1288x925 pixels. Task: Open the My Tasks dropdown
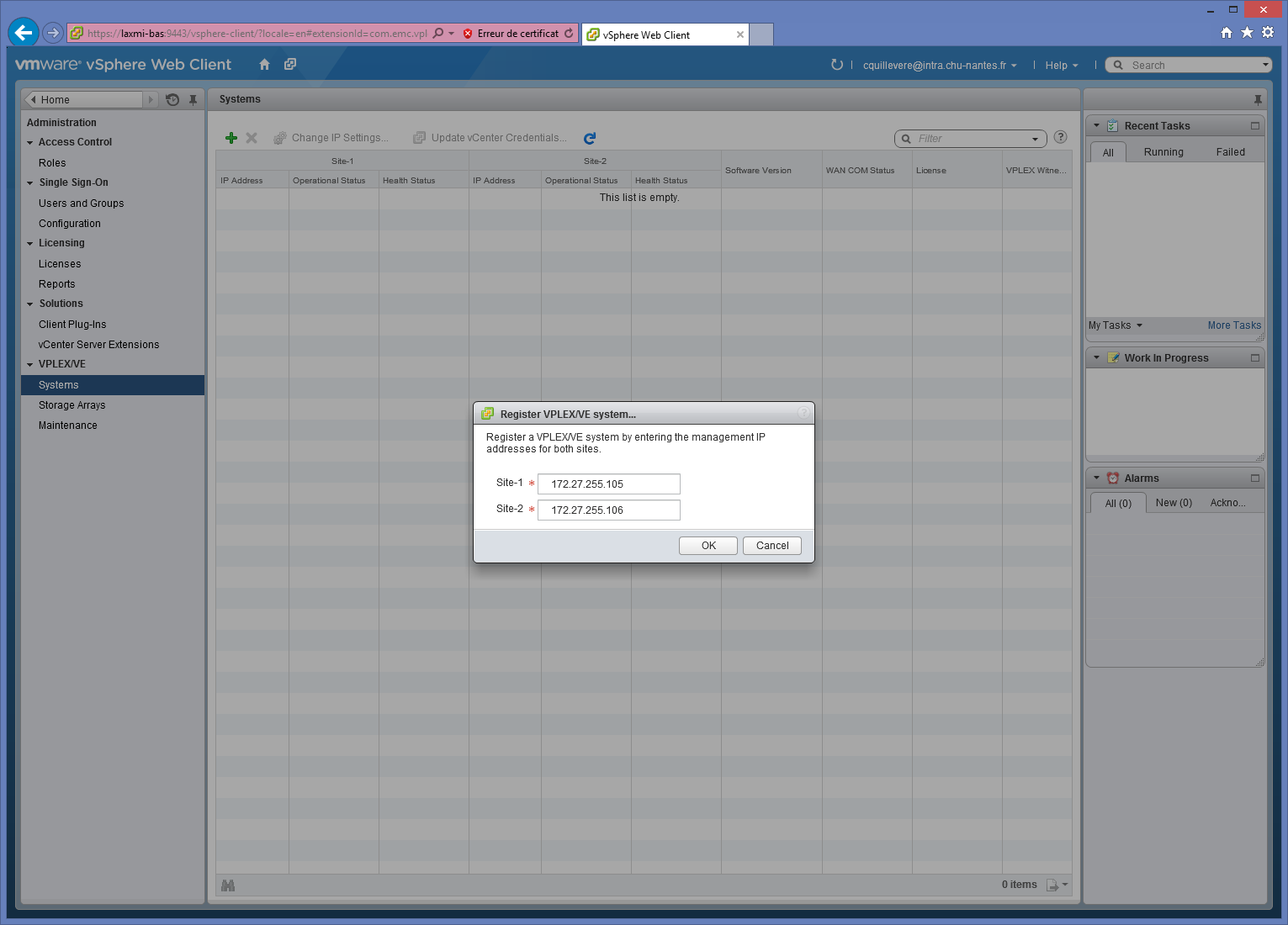click(x=1116, y=325)
